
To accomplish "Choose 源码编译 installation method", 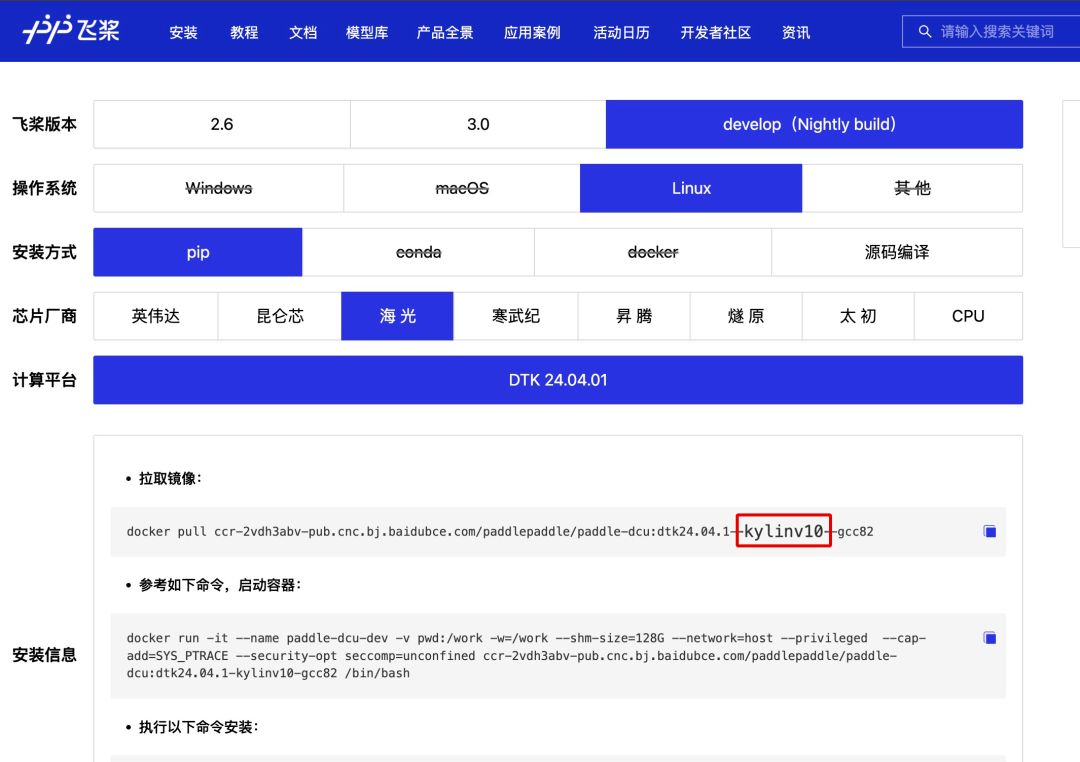I will [x=896, y=252].
